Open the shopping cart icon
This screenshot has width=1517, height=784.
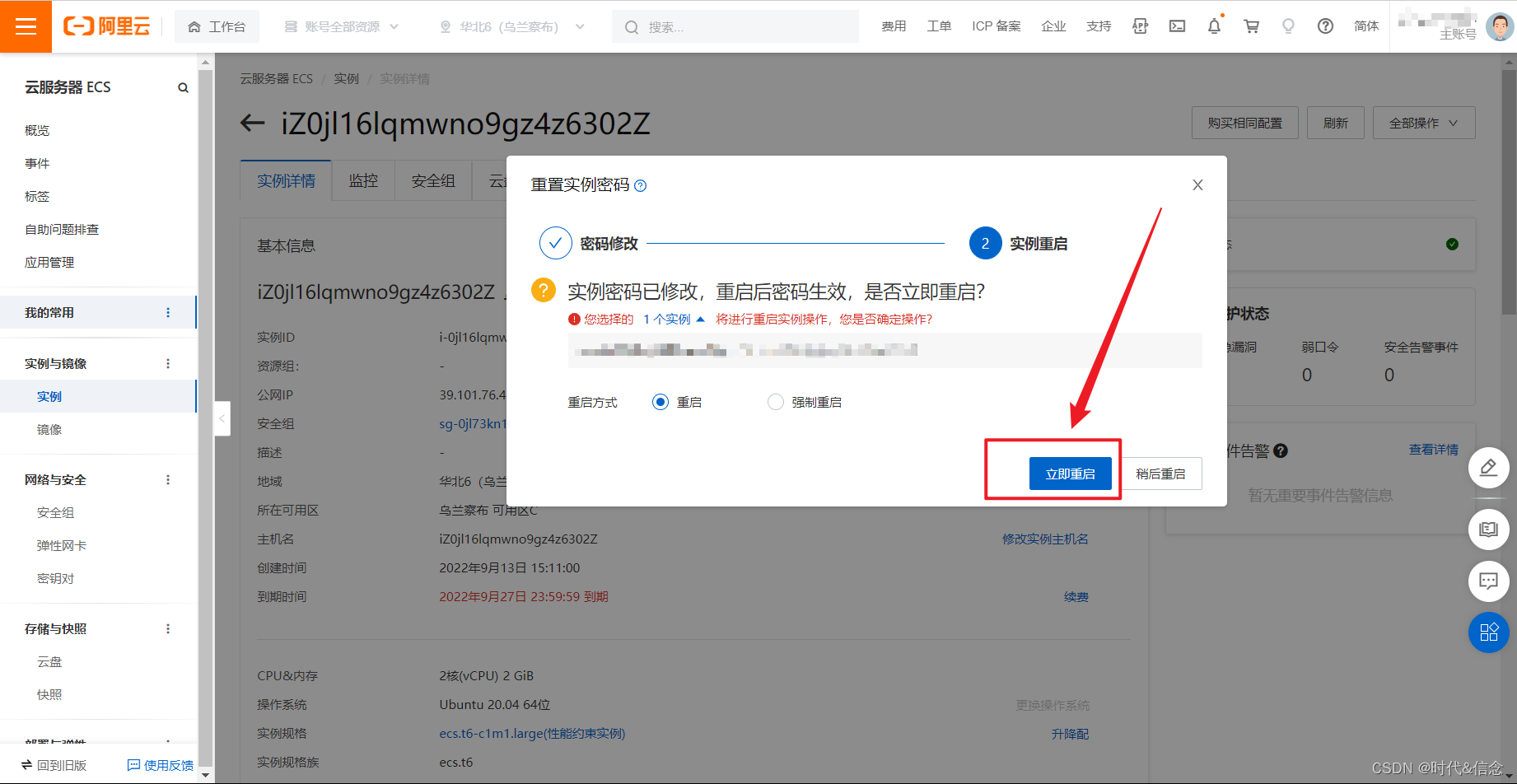(x=1251, y=26)
